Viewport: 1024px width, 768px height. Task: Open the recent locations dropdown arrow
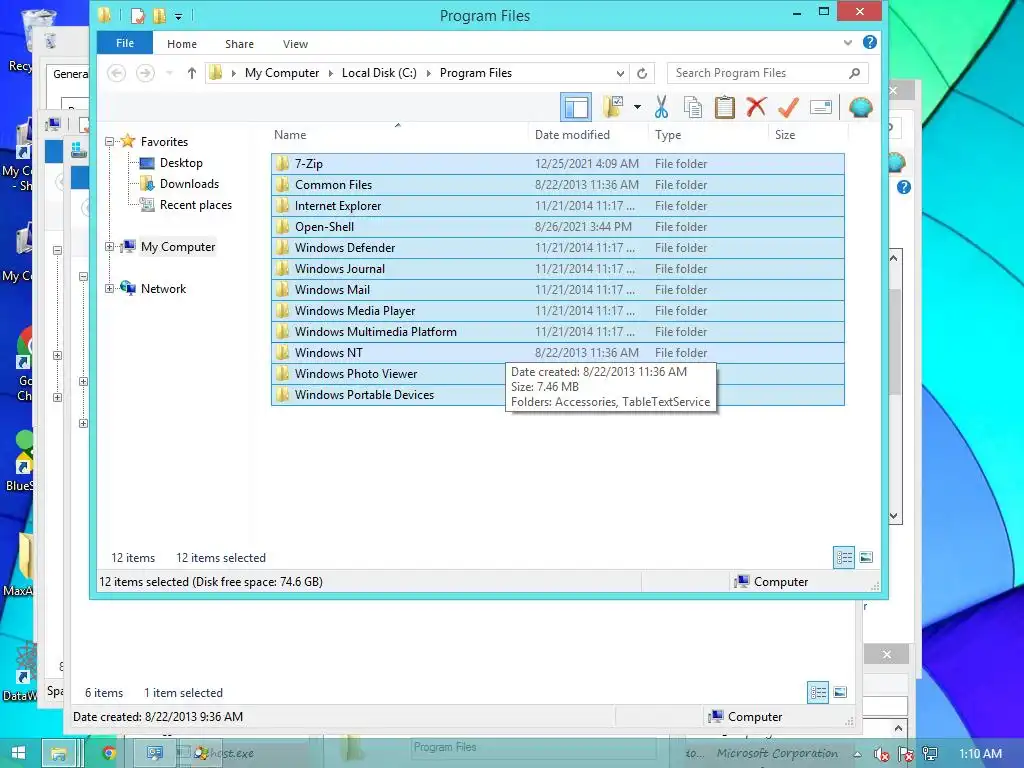169,73
